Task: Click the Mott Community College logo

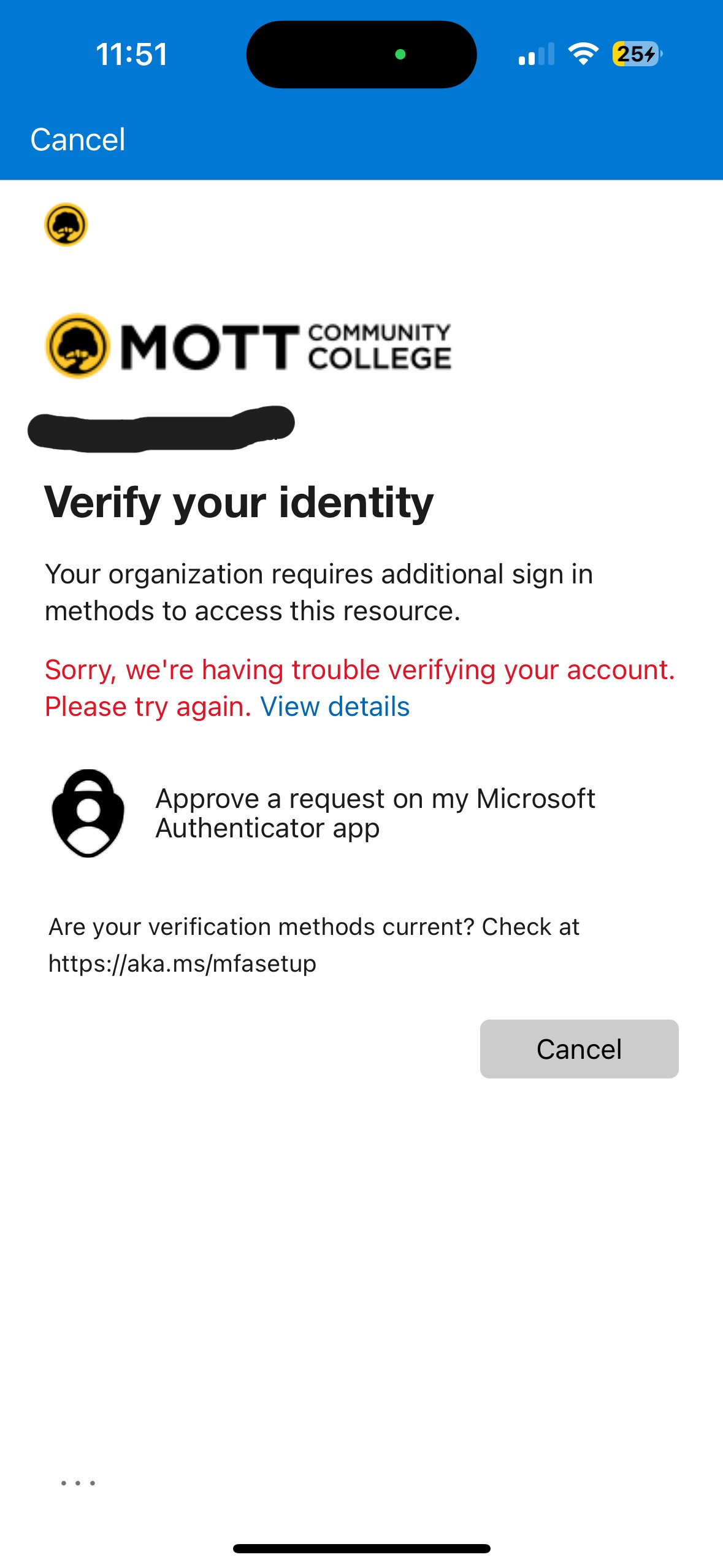Action: 248,347
